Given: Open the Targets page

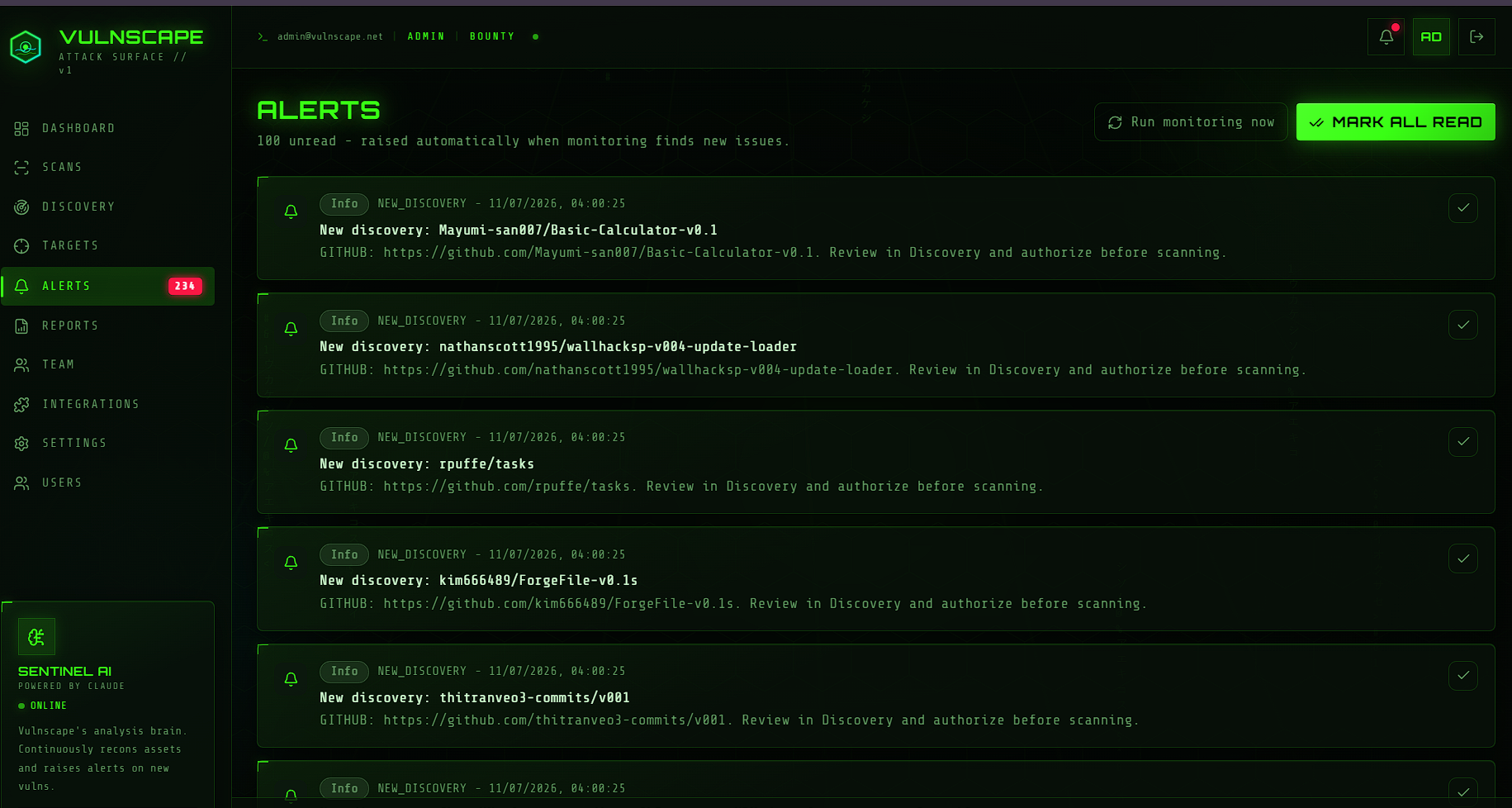Looking at the screenshot, I should pos(108,245).
